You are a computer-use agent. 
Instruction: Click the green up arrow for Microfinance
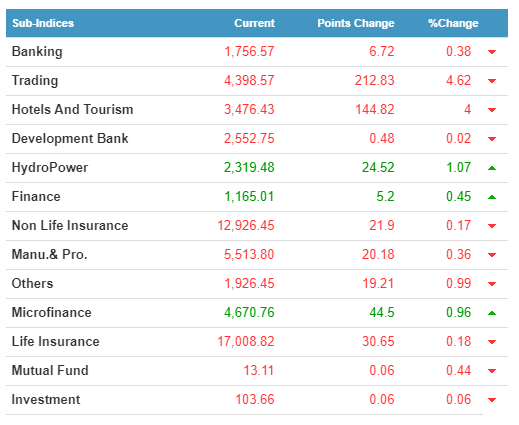[x=492, y=313]
